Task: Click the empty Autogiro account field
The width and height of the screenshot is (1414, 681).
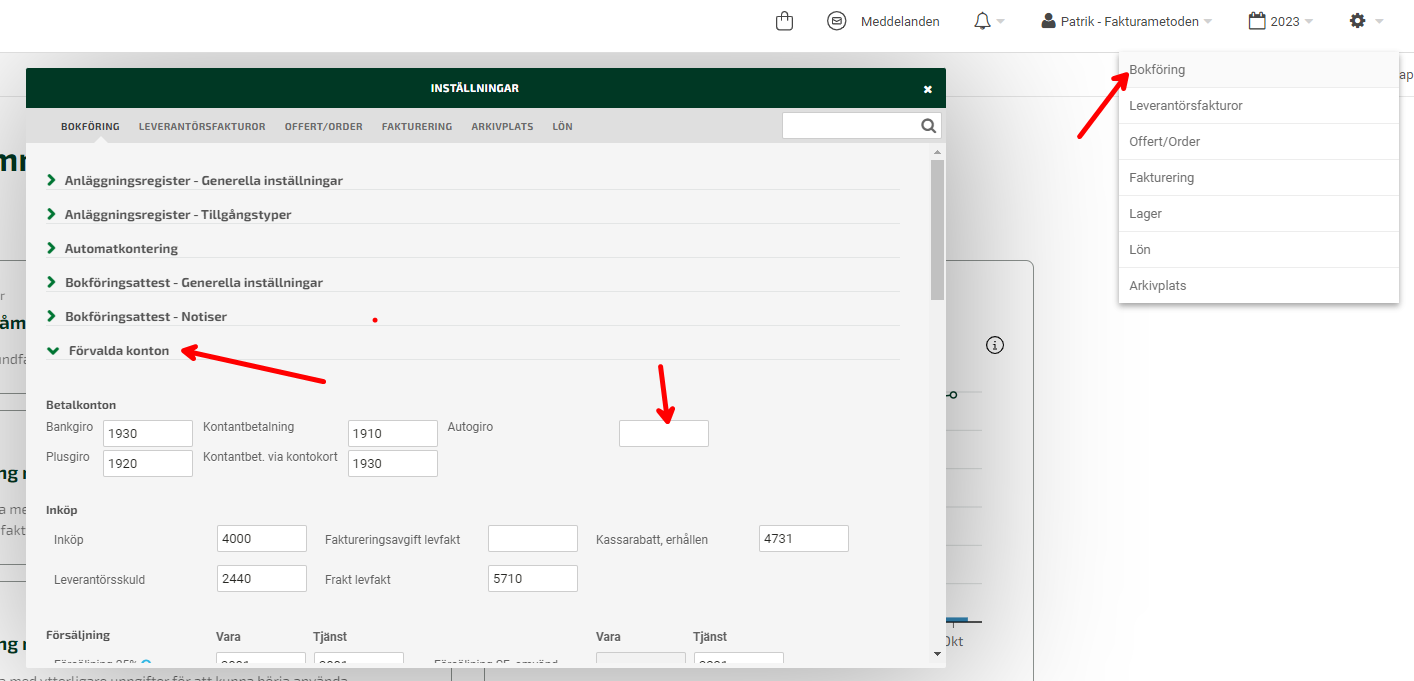Action: (664, 433)
